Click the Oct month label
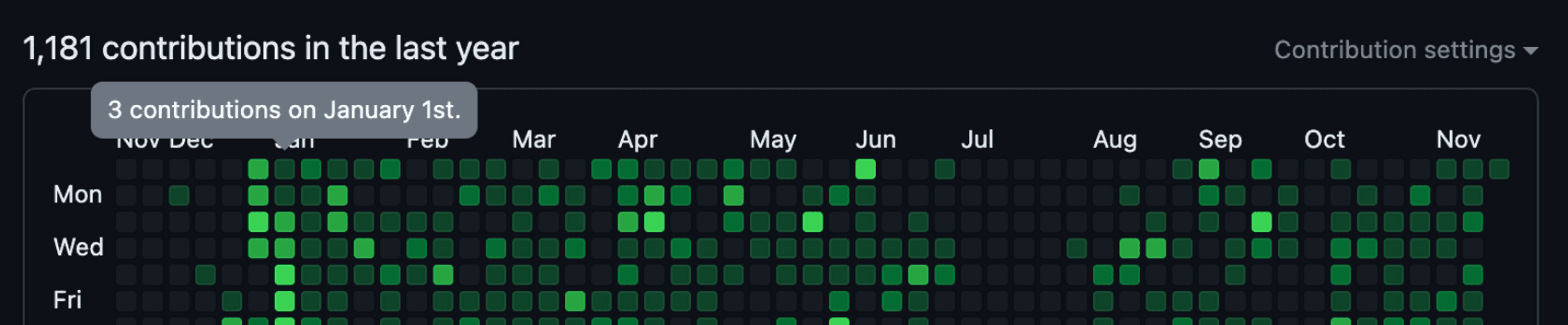The image size is (1568, 325). [1324, 140]
